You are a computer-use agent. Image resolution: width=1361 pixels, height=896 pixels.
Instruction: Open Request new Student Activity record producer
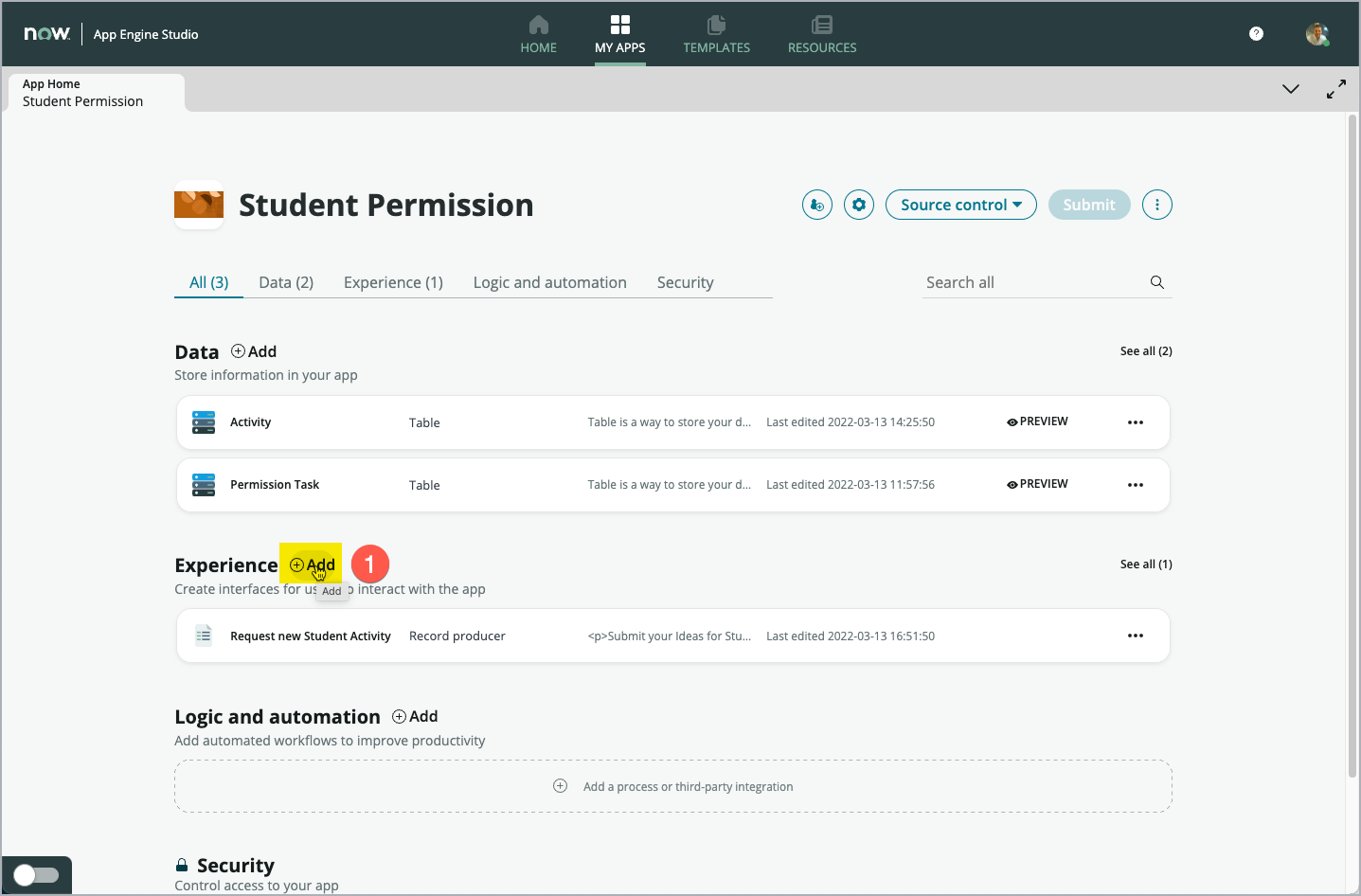(673, 636)
